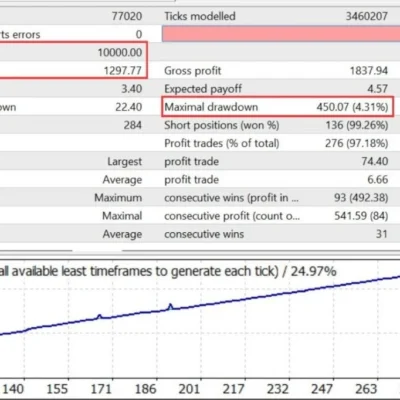Click the average consecutive wins value 31
The height and width of the screenshot is (400, 400).
[x=382, y=234]
